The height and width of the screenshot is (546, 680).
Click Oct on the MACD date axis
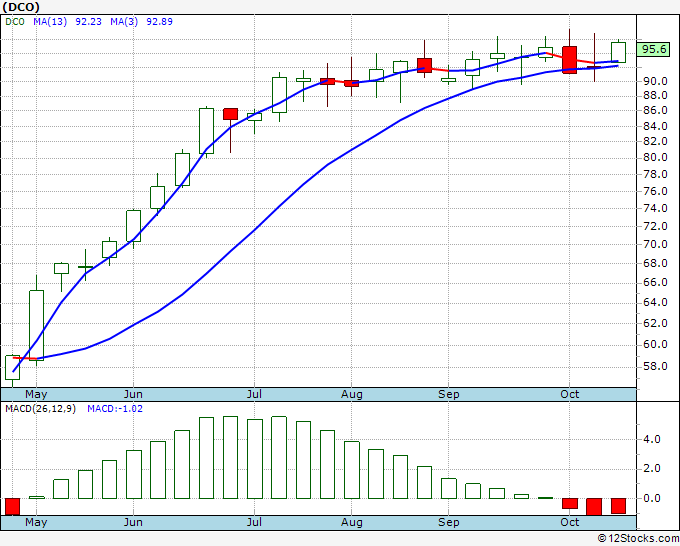click(x=569, y=522)
